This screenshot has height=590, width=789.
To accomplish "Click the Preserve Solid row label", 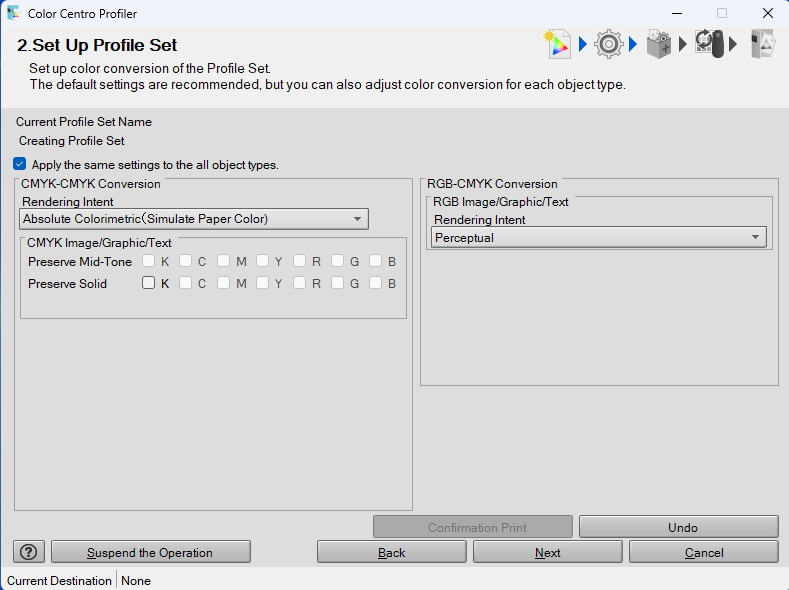I will point(67,284).
